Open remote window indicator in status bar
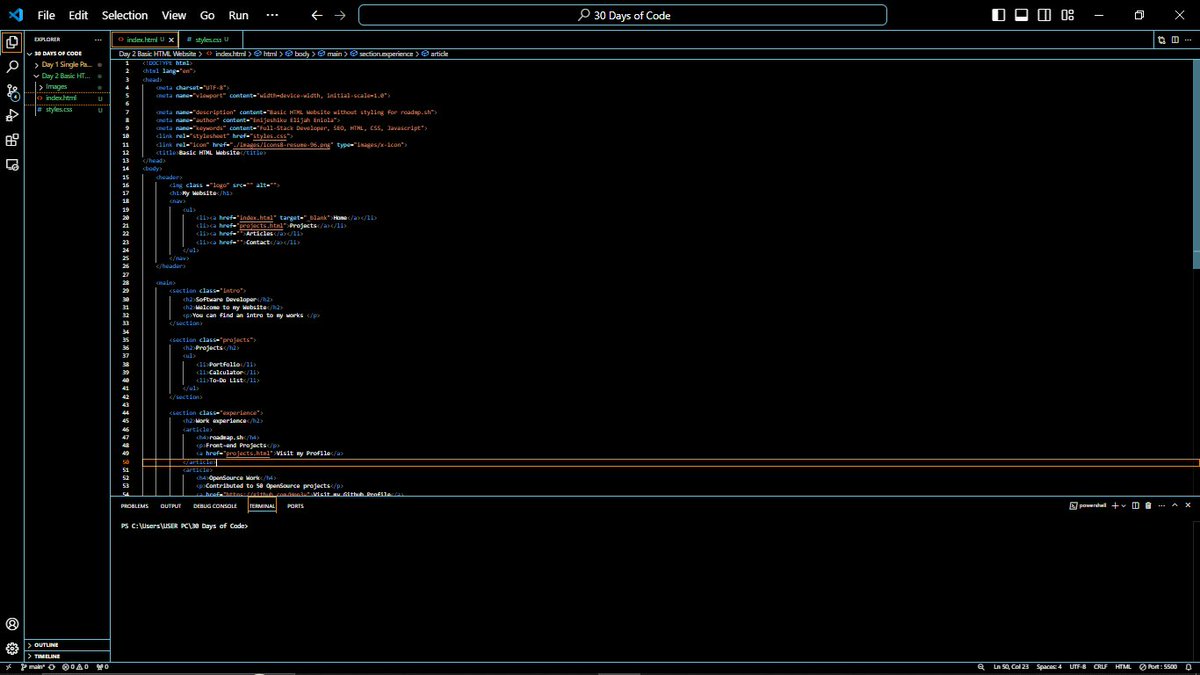Screen dimensions: 1200x675 coord(7,667)
